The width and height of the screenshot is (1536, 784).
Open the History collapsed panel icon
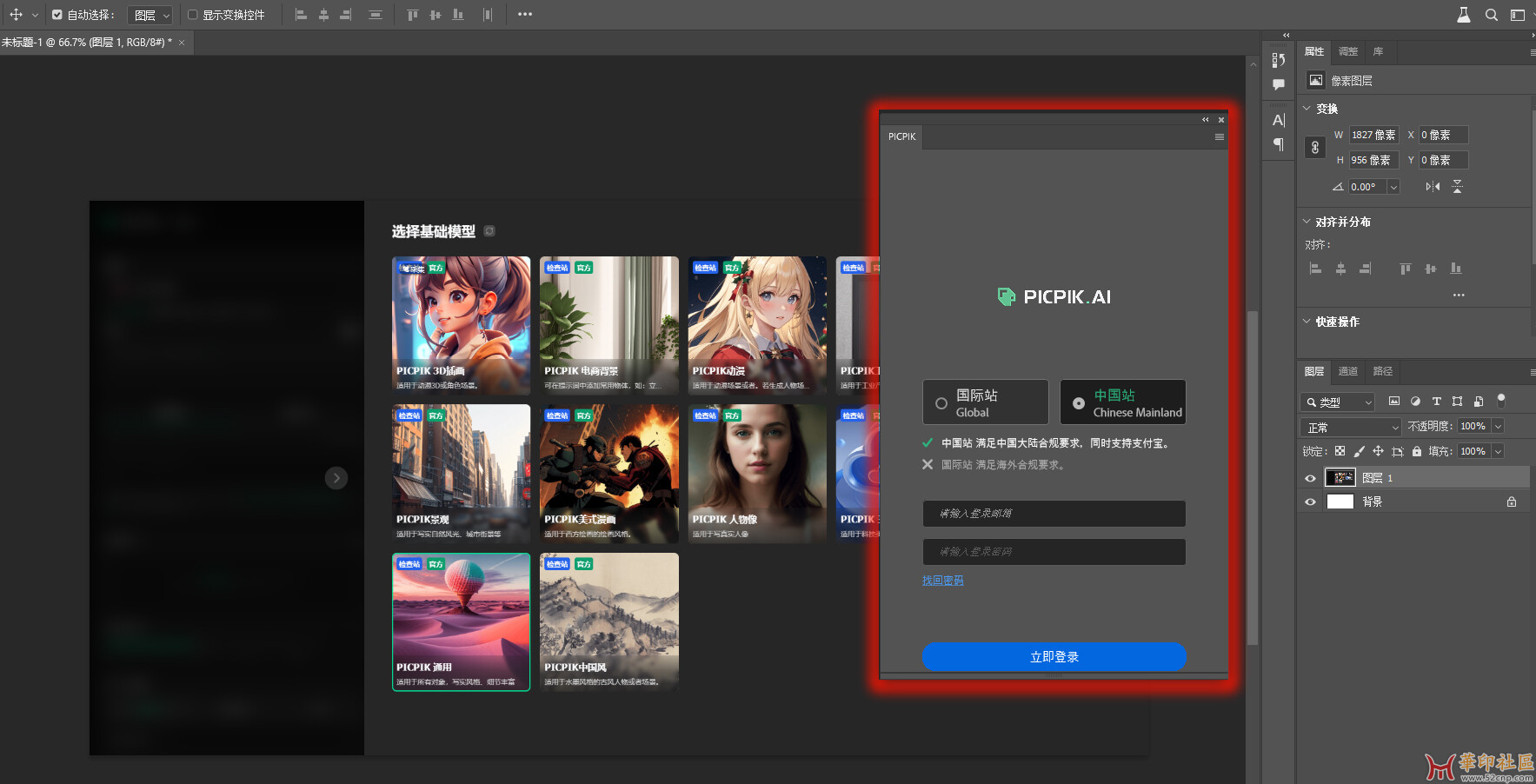[1278, 60]
